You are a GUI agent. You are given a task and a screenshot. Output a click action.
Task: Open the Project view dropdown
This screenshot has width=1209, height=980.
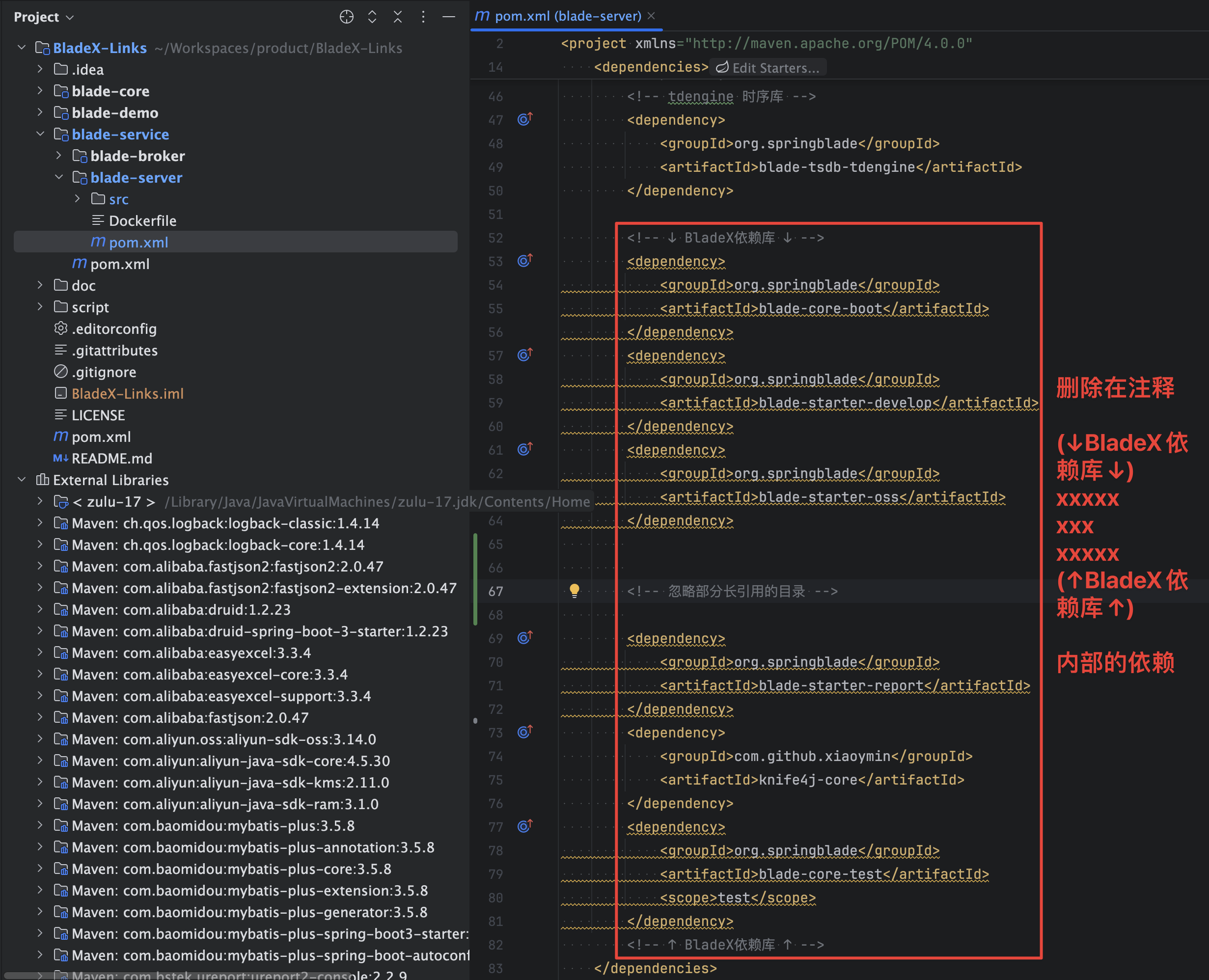point(44,17)
